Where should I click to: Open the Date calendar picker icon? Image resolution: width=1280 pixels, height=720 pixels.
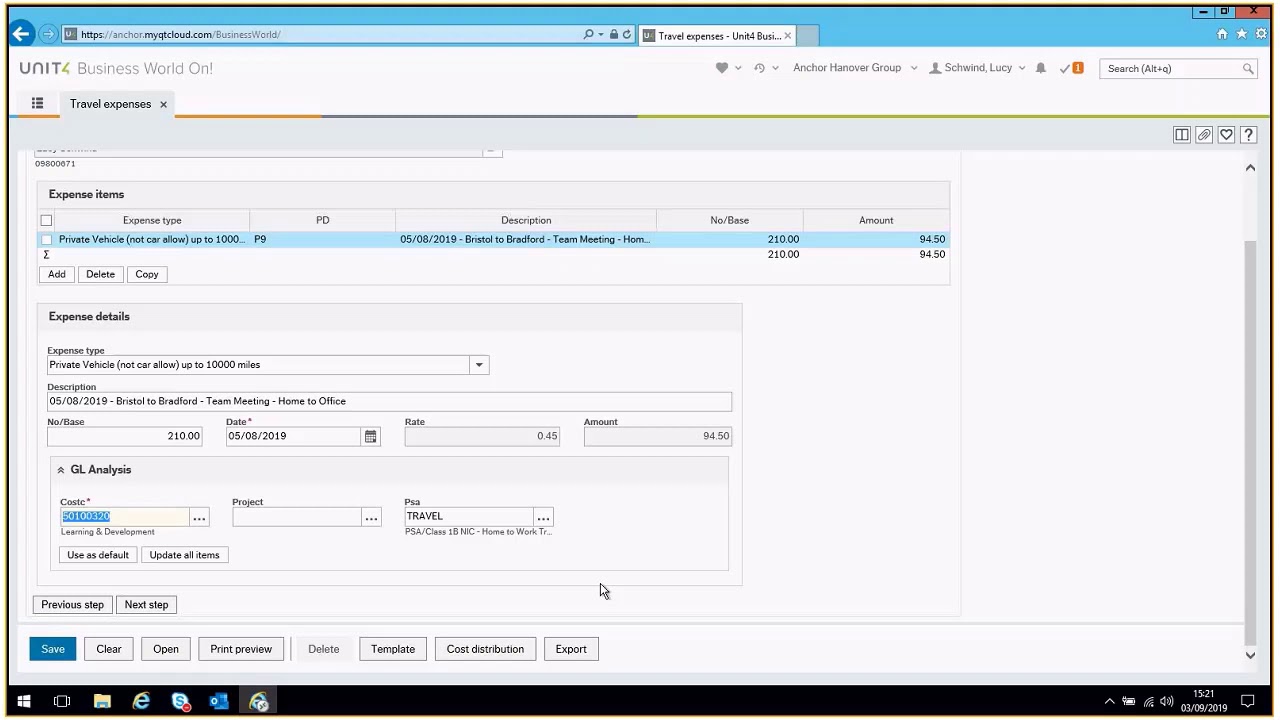click(371, 436)
